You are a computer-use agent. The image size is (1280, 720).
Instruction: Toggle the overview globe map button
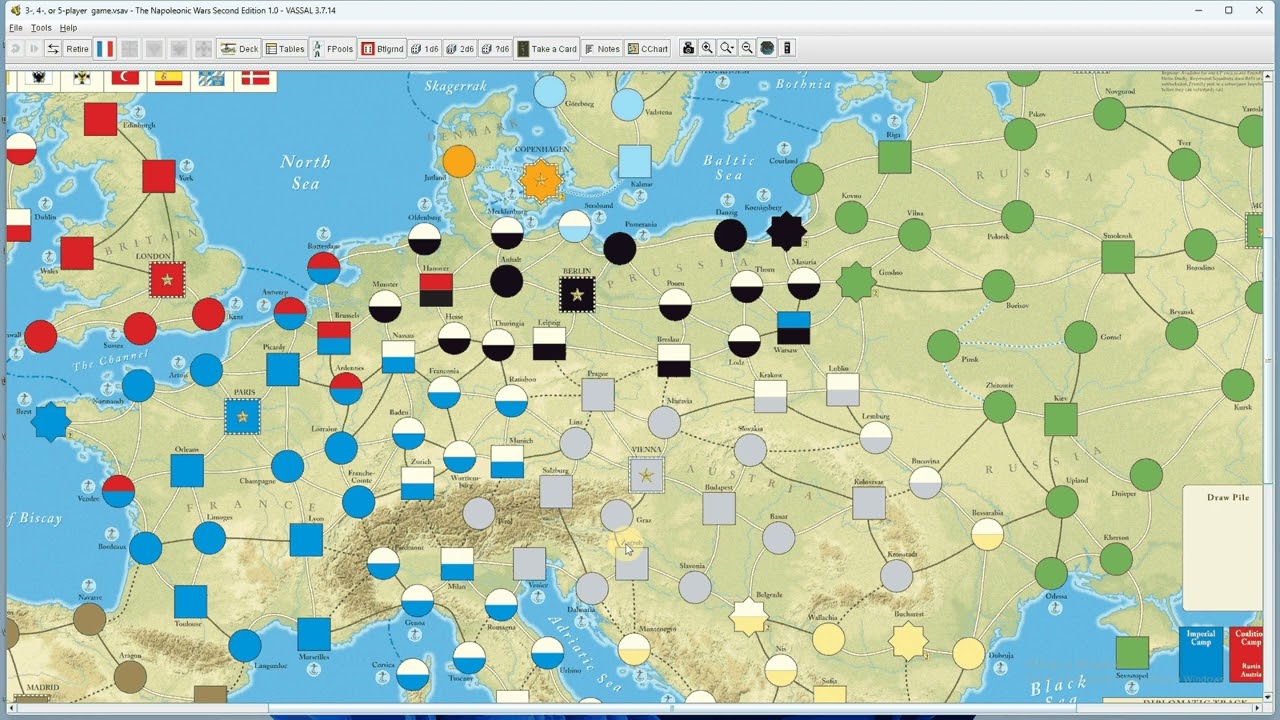[767, 48]
